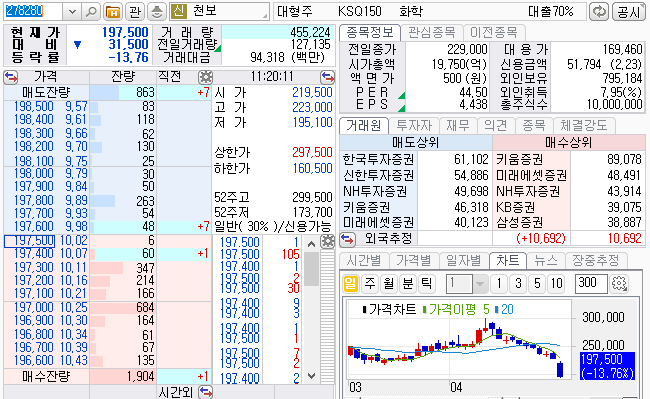Select interval button 10
Viewport: 650px width, 399px height.
[556, 283]
